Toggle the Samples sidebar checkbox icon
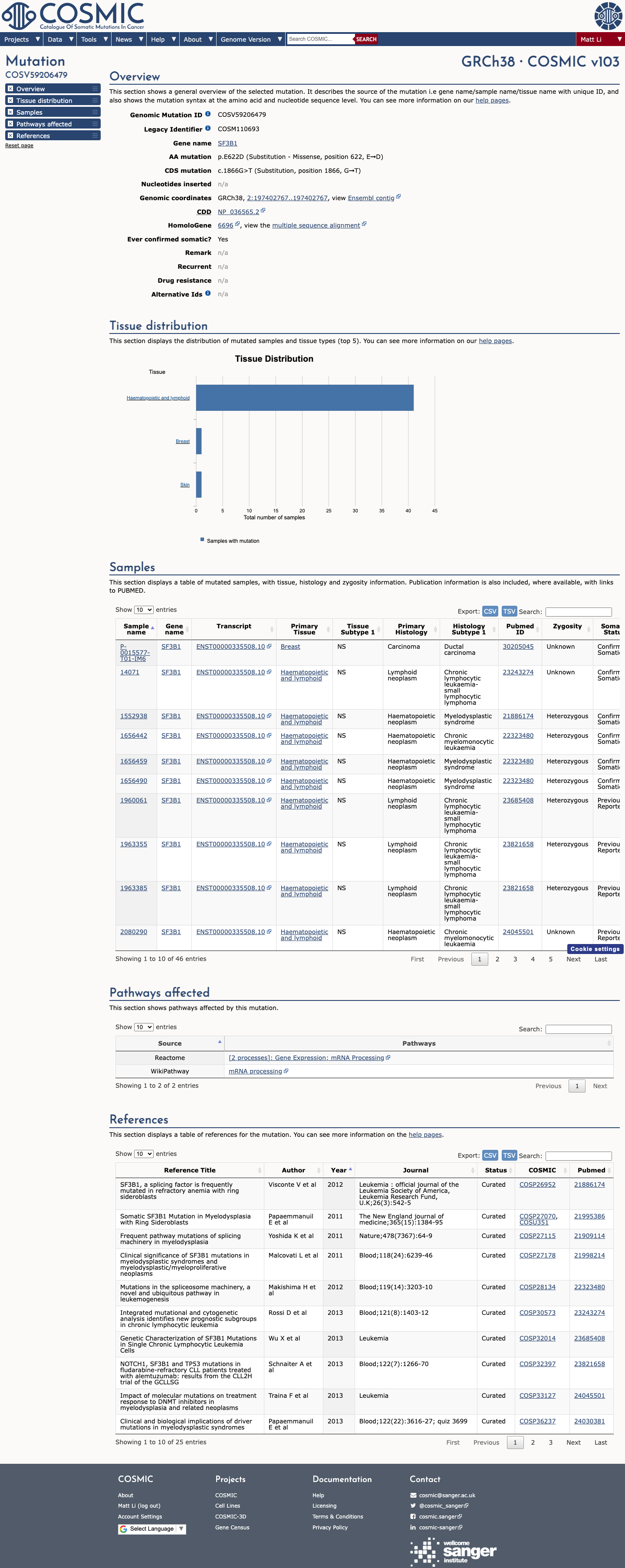Image resolution: width=625 pixels, height=1568 pixels. coord(10,112)
